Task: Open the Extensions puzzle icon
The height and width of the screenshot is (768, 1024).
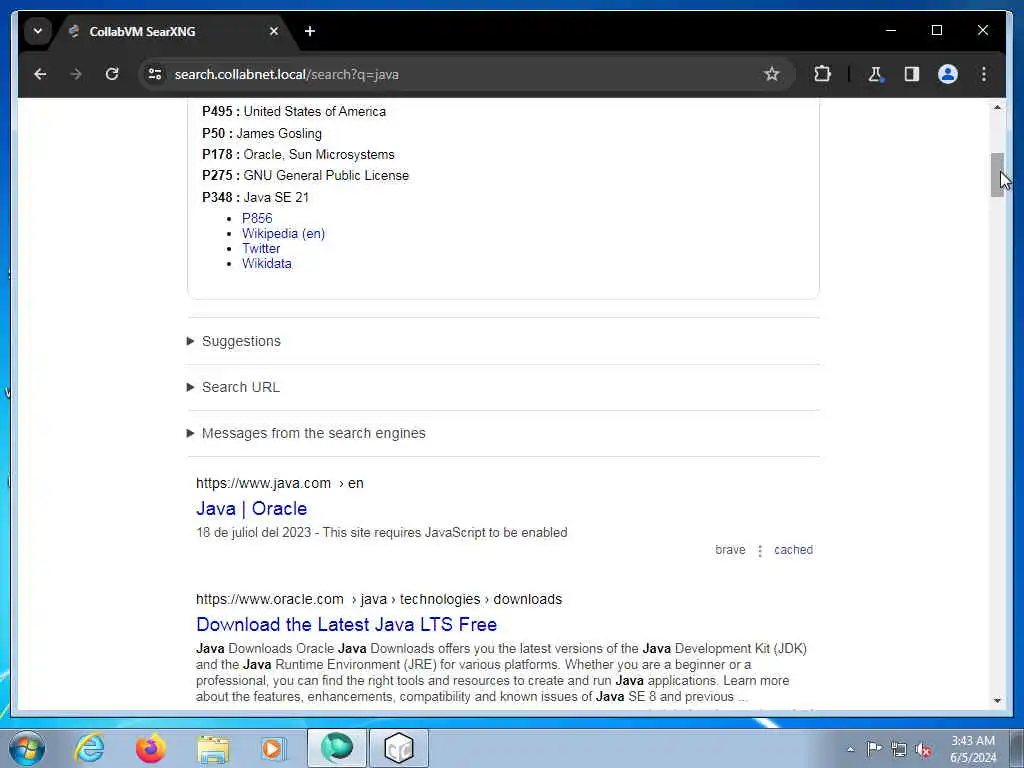Action: pos(822,74)
